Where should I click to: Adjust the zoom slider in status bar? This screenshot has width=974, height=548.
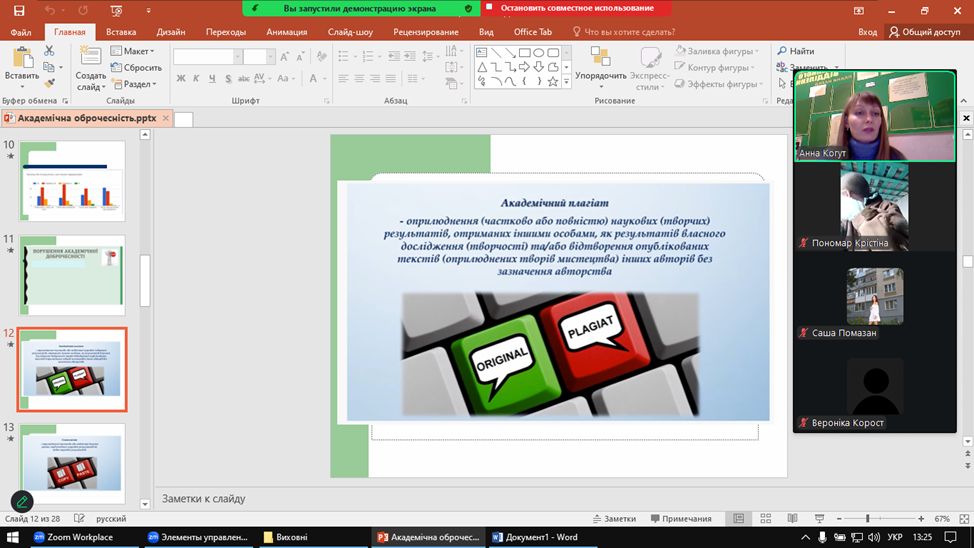(x=868, y=519)
